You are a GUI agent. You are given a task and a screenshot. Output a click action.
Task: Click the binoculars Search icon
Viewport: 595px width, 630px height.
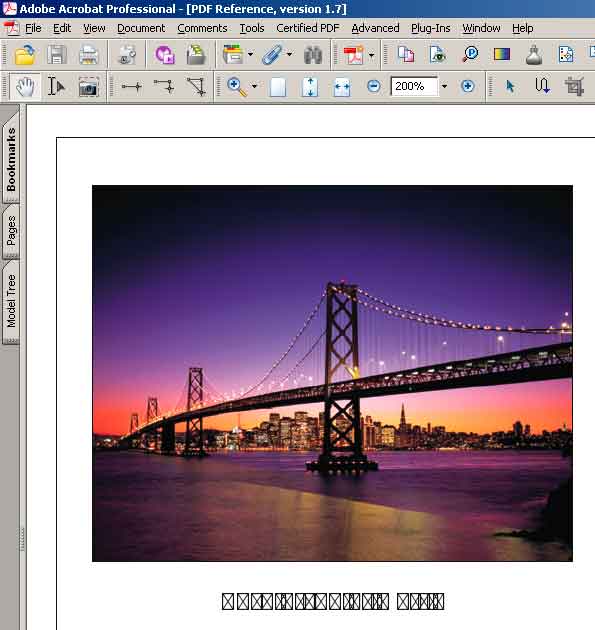point(313,55)
